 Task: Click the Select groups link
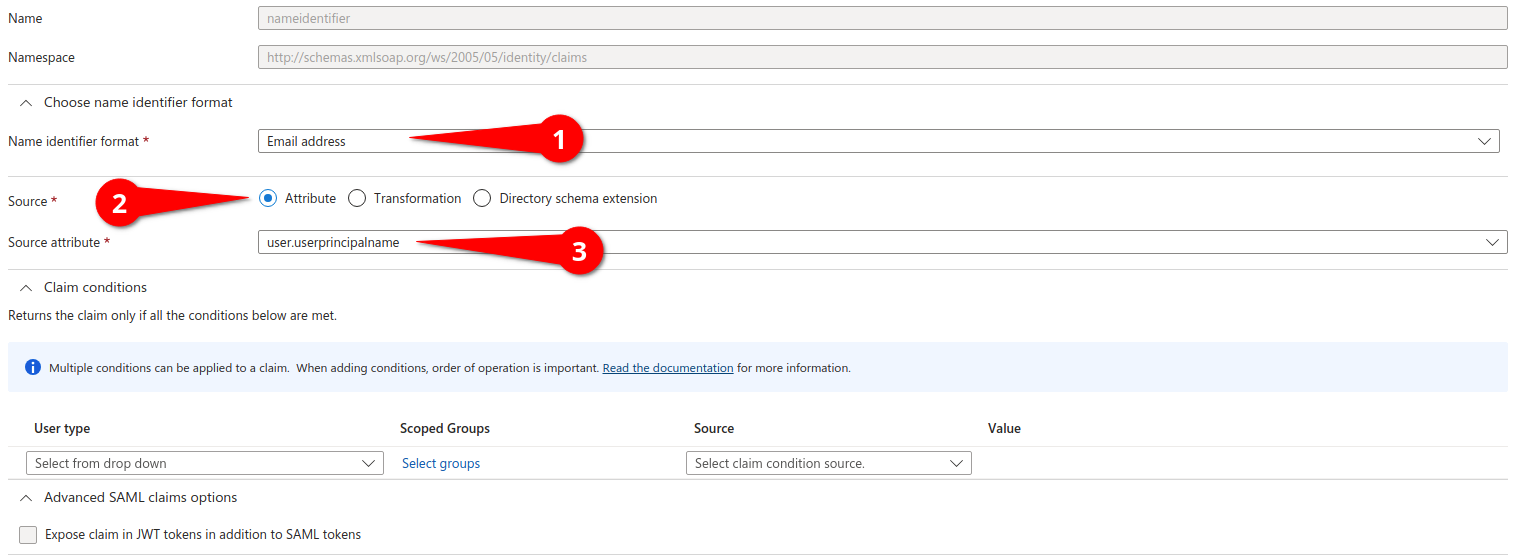[x=441, y=464]
